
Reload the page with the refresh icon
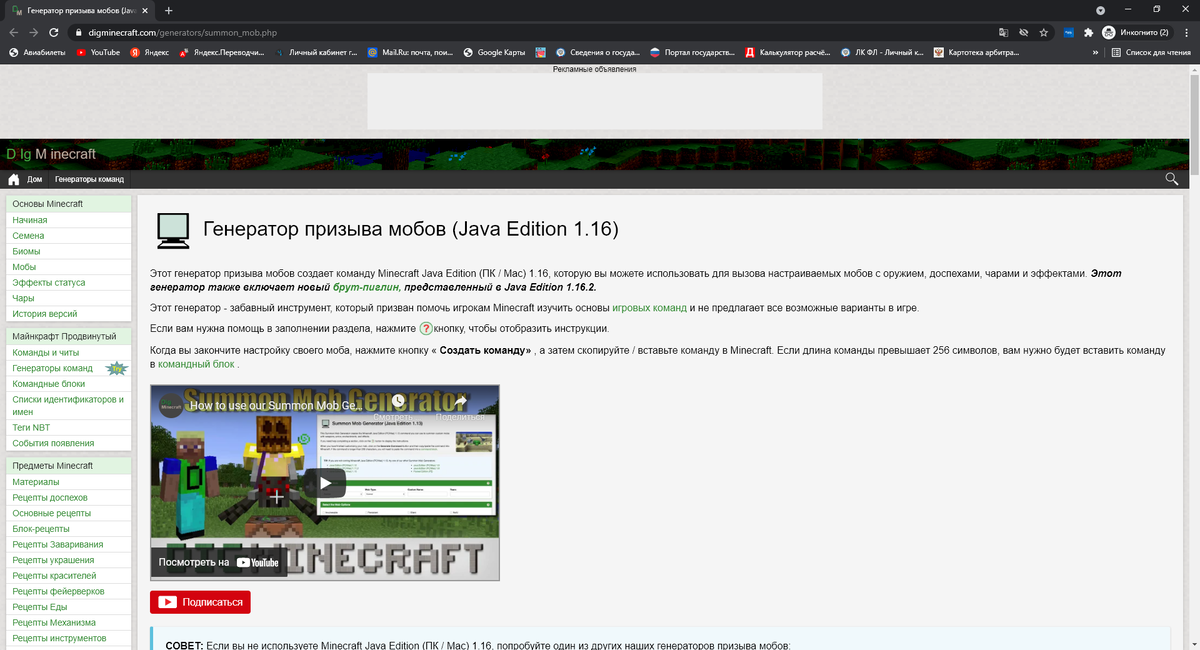(x=54, y=32)
